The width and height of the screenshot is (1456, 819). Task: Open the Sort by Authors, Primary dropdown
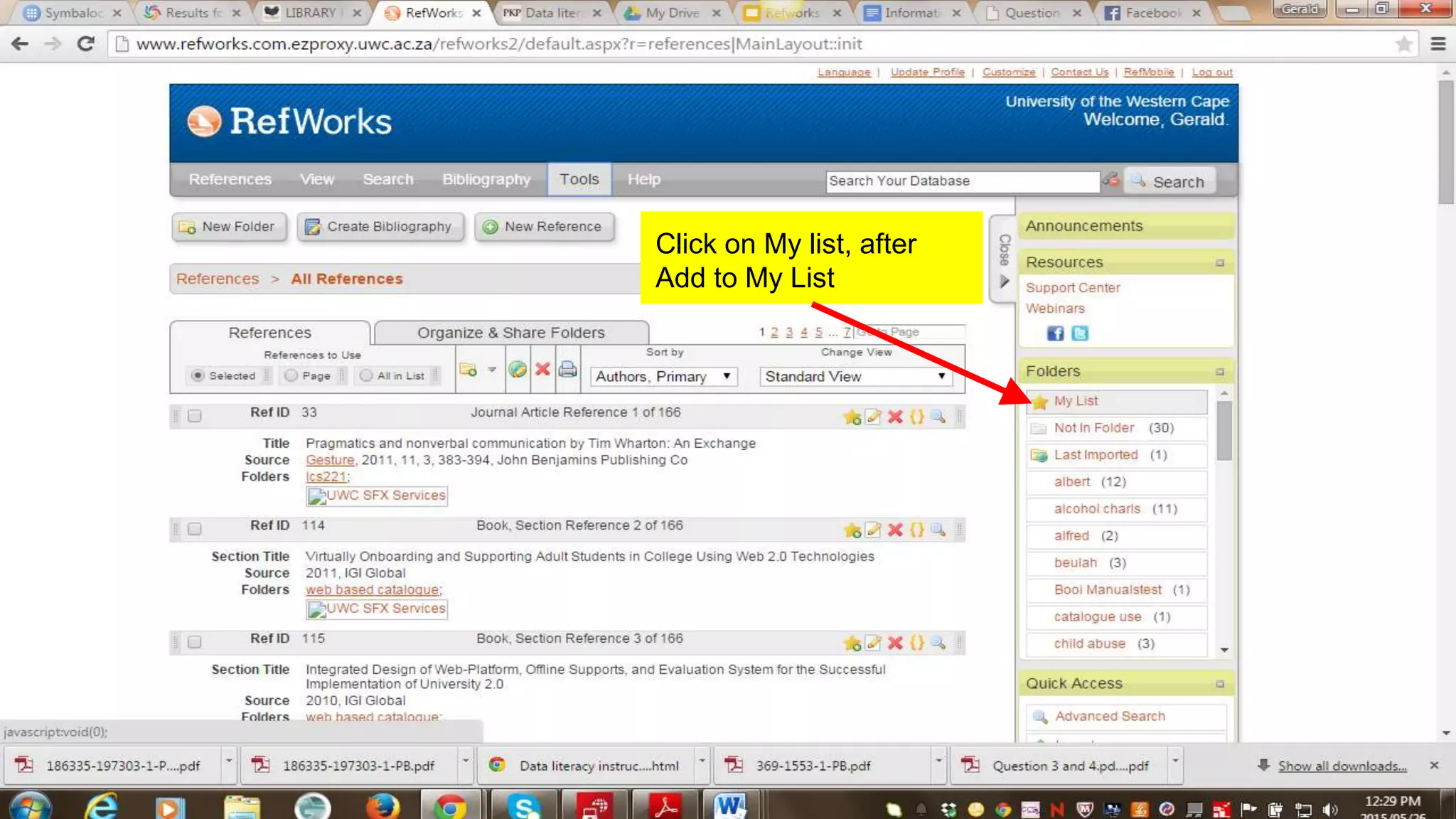click(663, 377)
